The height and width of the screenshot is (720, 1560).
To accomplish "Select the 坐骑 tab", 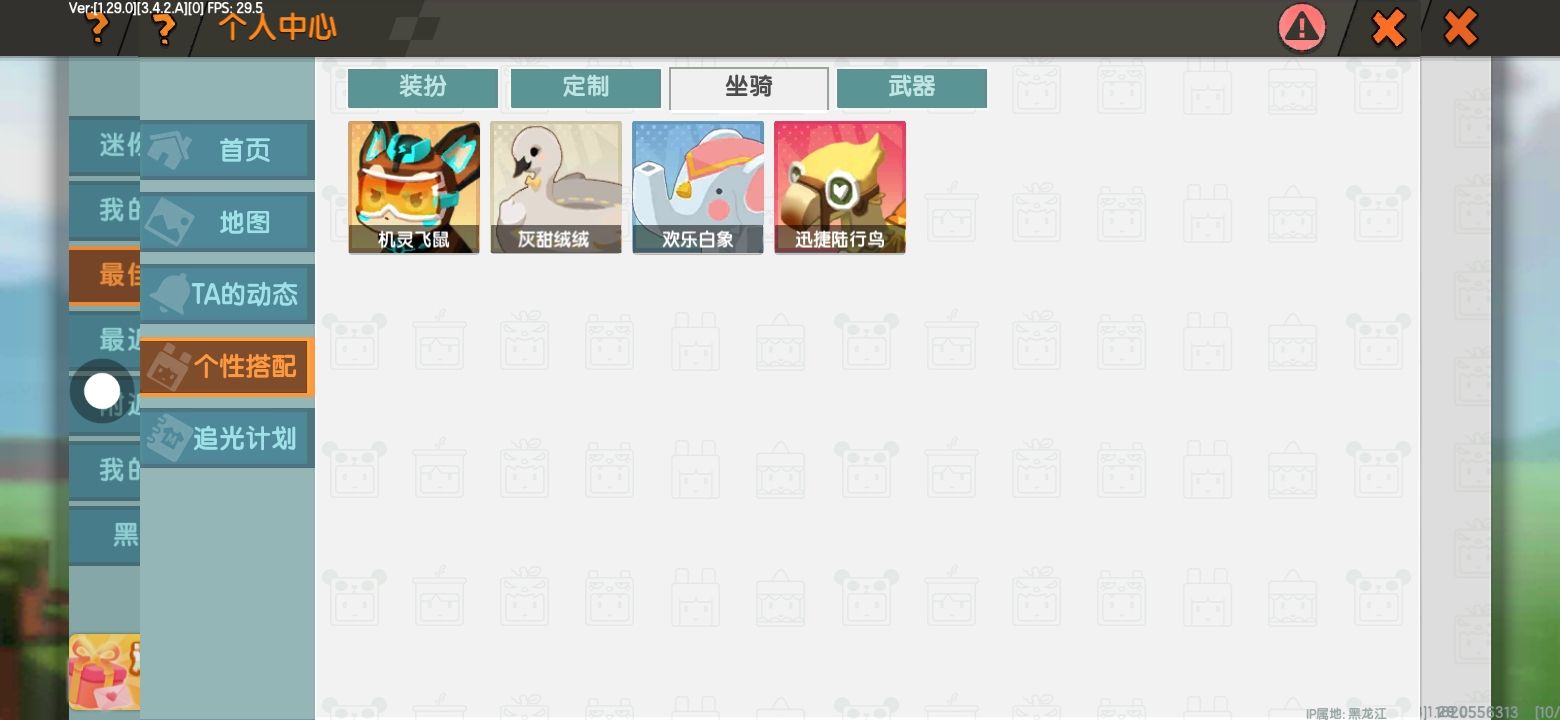I will tap(749, 88).
